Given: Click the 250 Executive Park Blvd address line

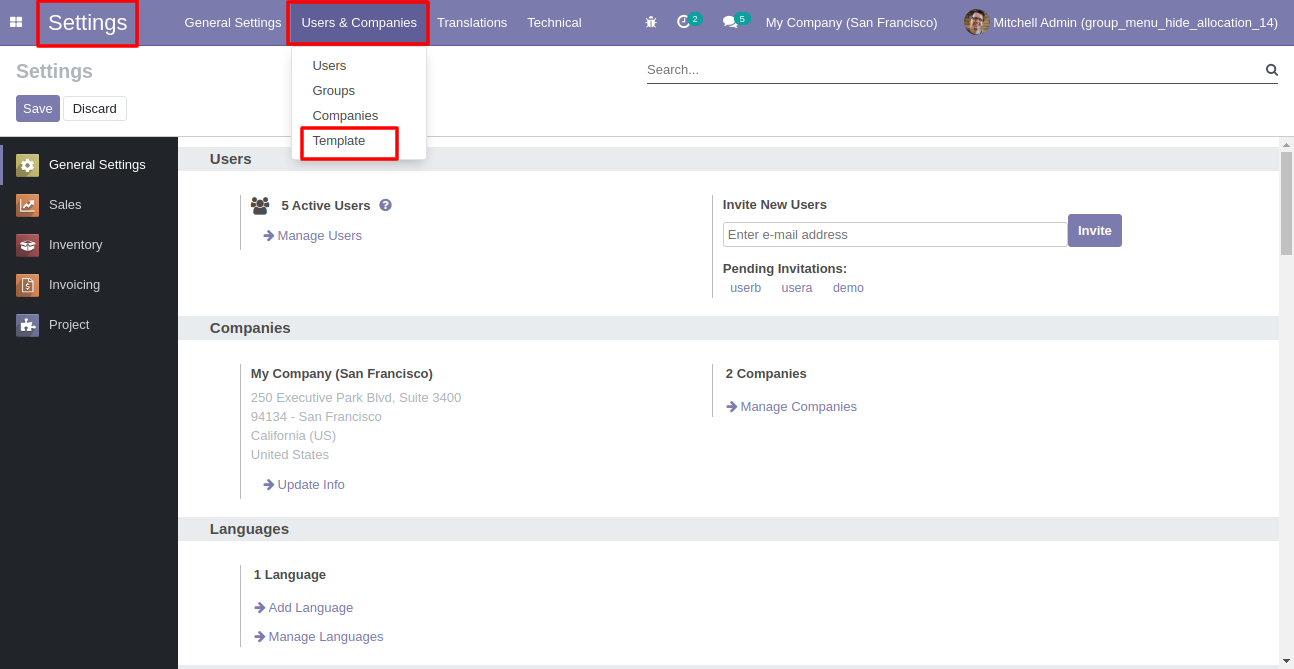Looking at the screenshot, I should (356, 398).
